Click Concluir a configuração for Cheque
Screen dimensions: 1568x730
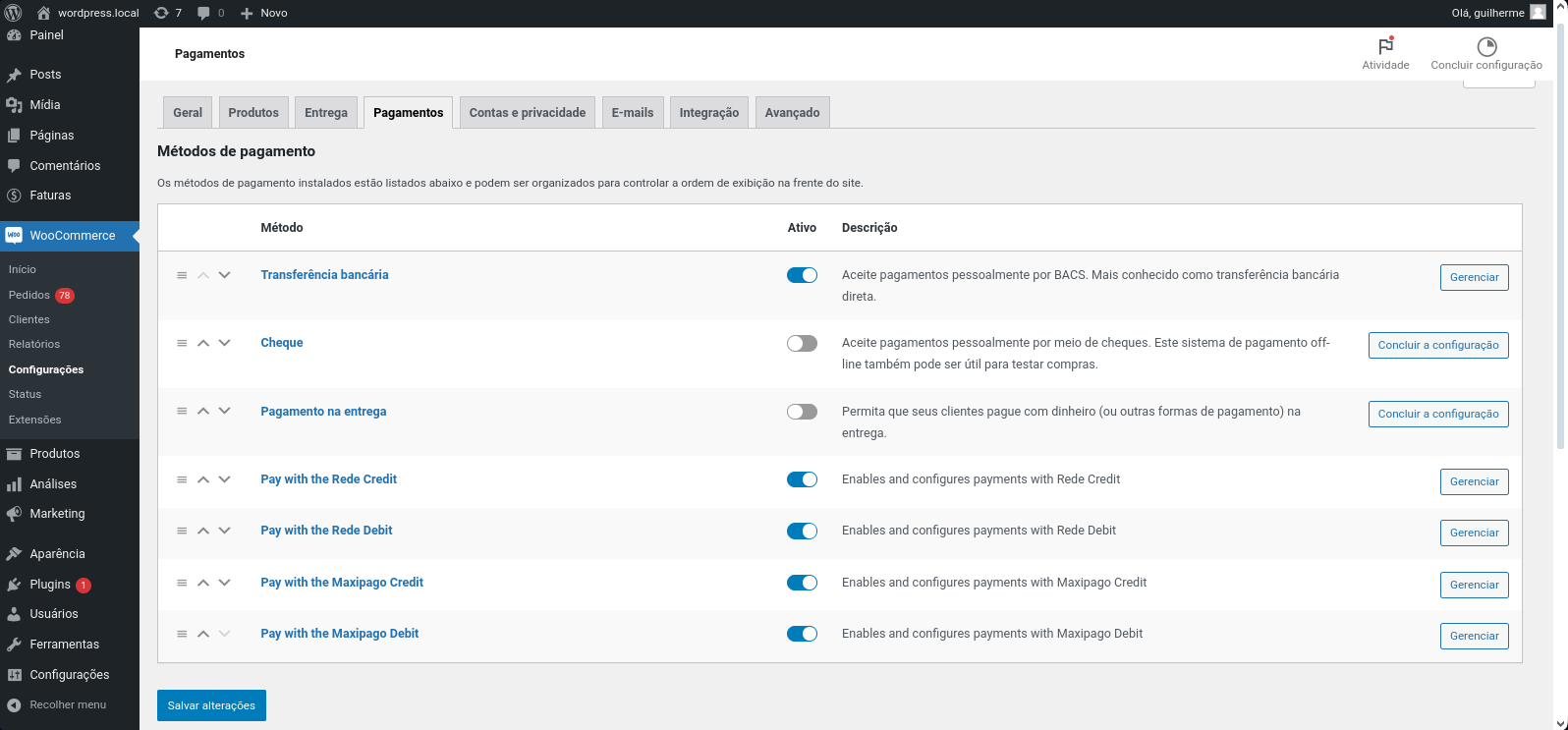[1438, 345]
